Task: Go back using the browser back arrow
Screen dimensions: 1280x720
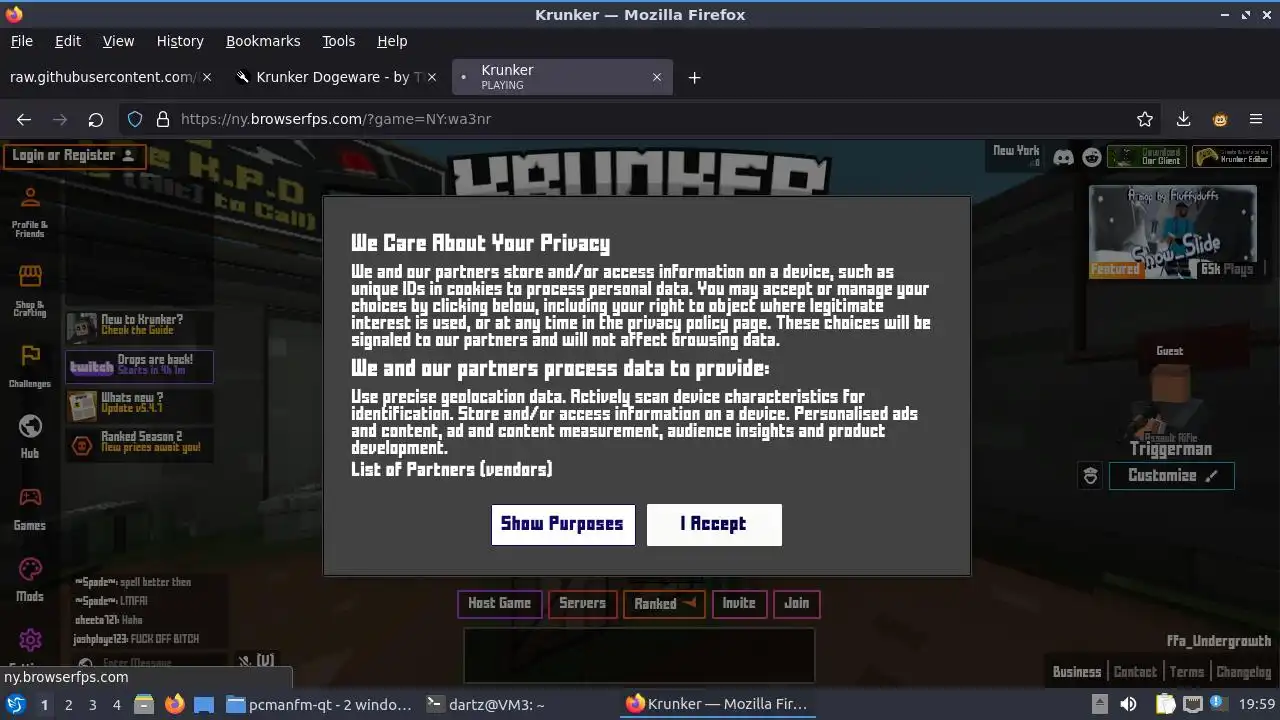Action: click(24, 119)
